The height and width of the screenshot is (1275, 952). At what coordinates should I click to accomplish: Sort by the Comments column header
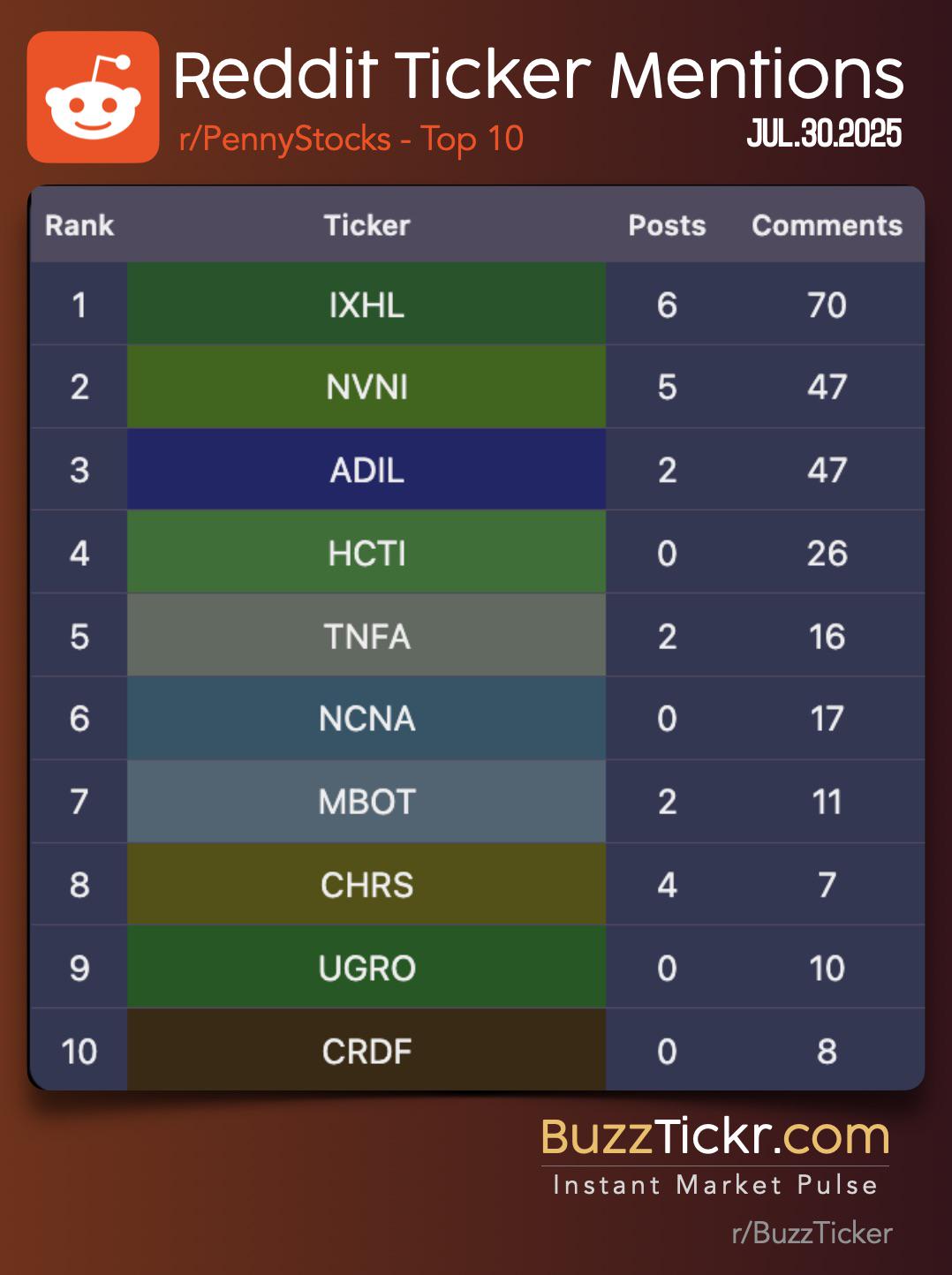point(827,225)
